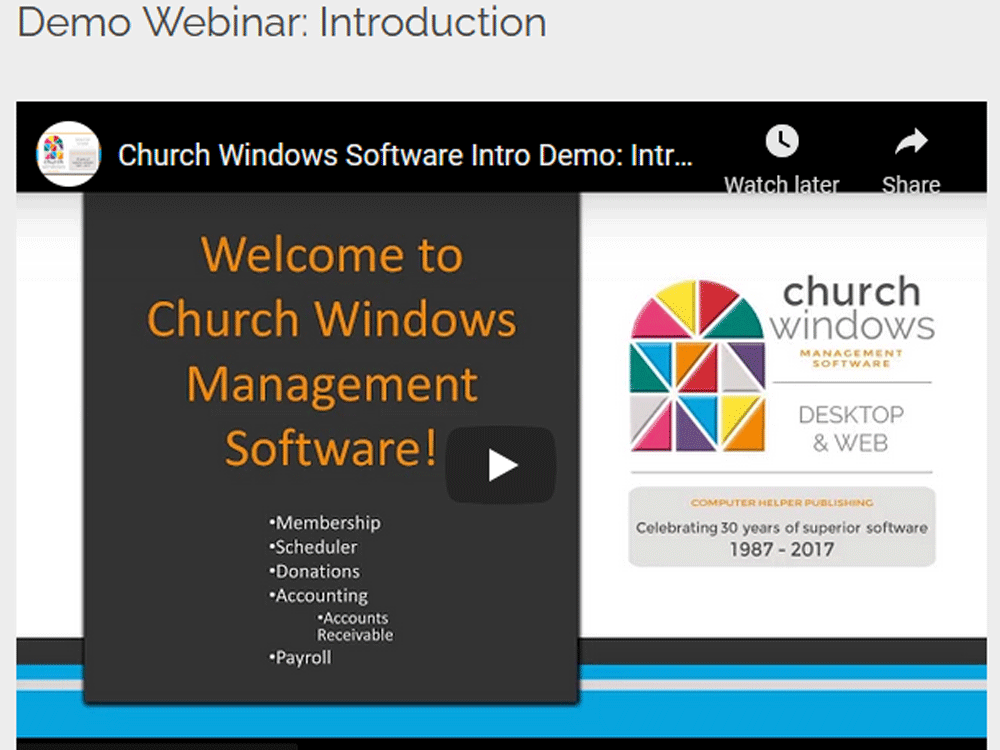The height and width of the screenshot is (750, 1000).
Task: Click the 'Celebrating 30 years of superior software' text
Action: [x=782, y=527]
